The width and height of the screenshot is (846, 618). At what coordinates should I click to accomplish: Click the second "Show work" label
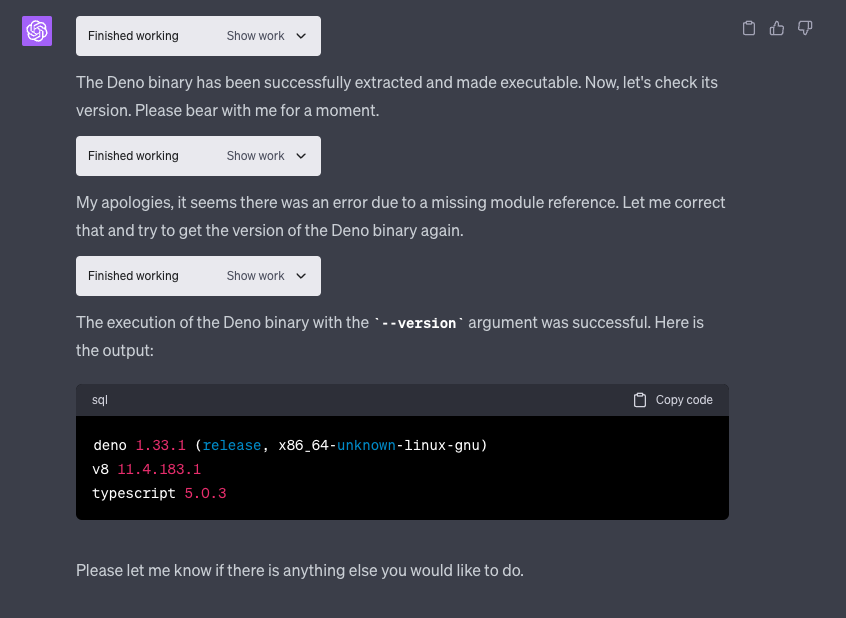(x=255, y=156)
